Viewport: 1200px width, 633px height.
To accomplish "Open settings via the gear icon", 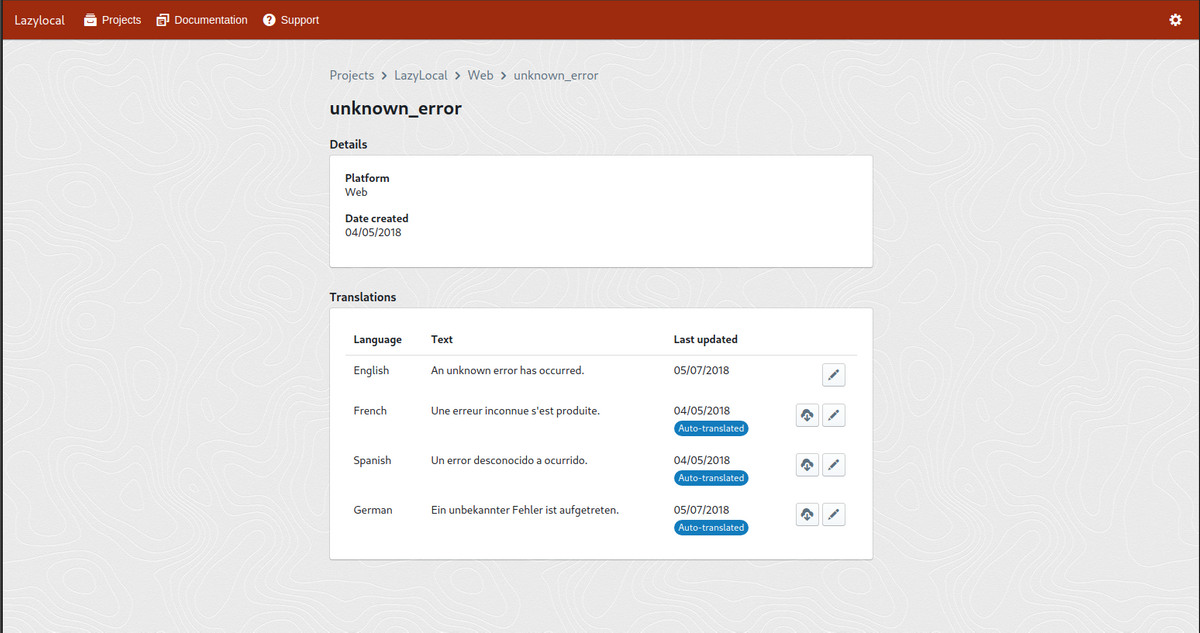I will click(x=1175, y=20).
